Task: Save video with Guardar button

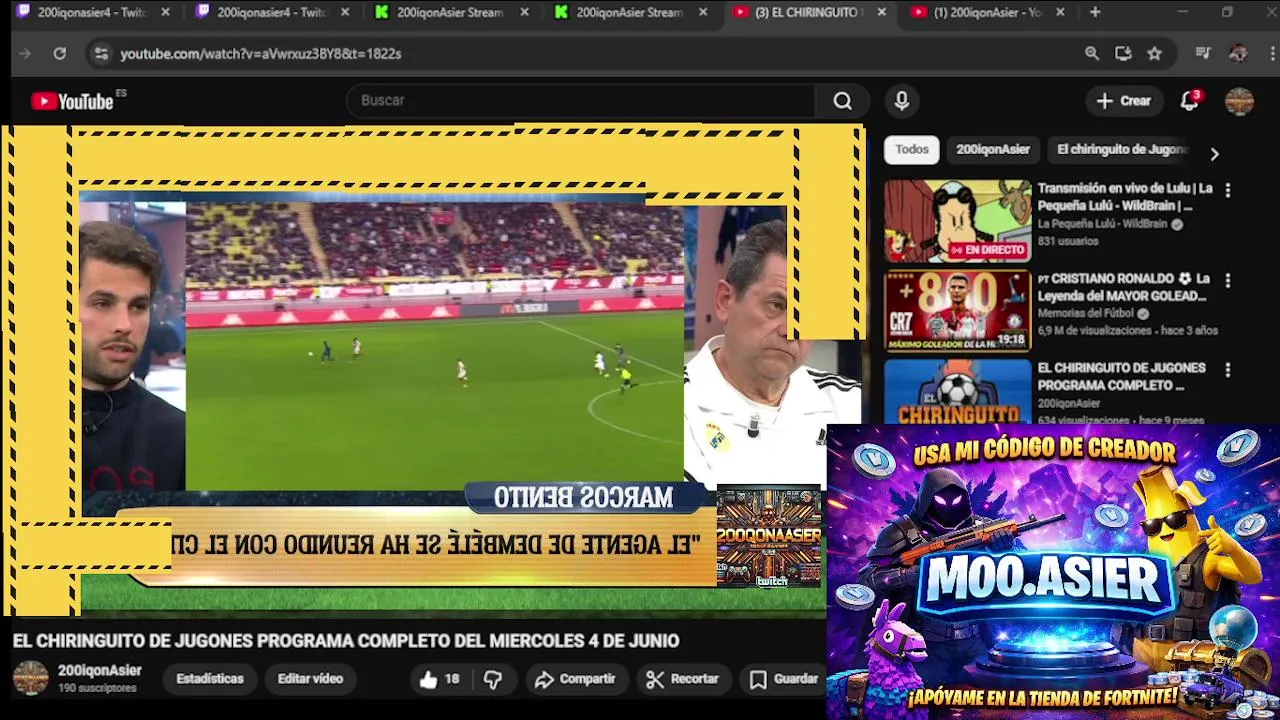Action: click(785, 680)
